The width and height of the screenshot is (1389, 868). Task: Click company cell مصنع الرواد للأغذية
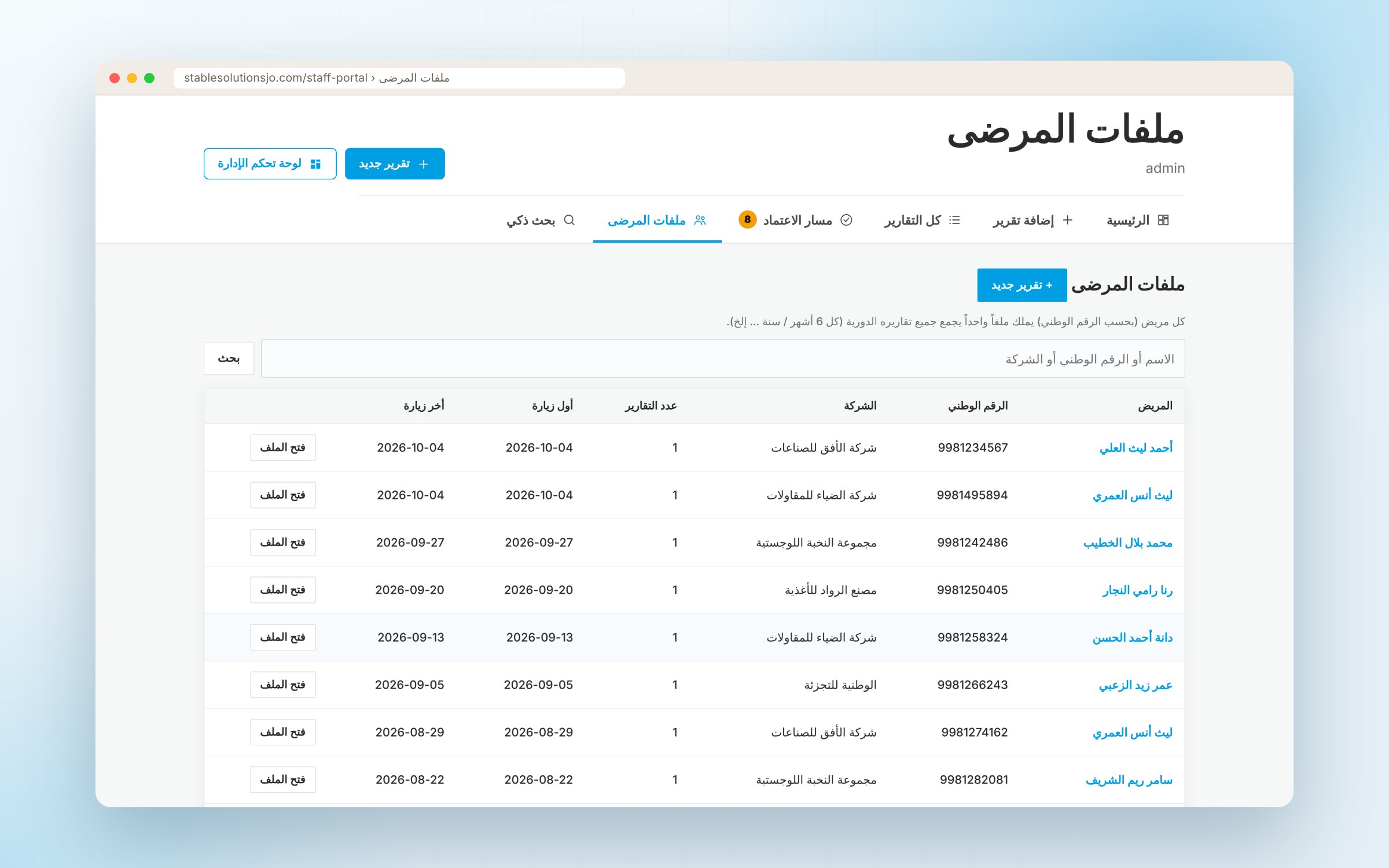831,590
